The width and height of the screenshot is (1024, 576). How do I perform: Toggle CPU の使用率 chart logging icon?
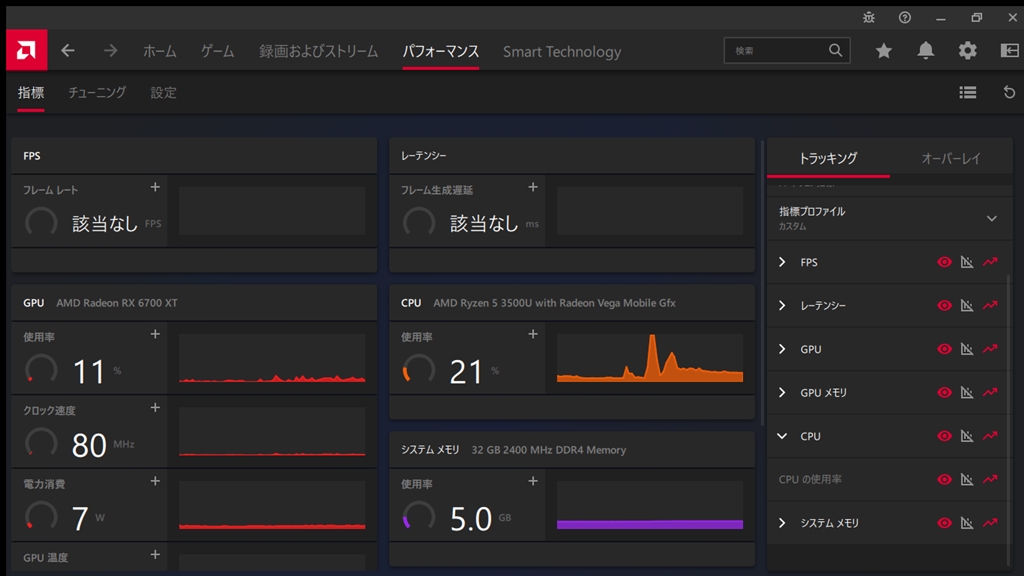coord(967,479)
